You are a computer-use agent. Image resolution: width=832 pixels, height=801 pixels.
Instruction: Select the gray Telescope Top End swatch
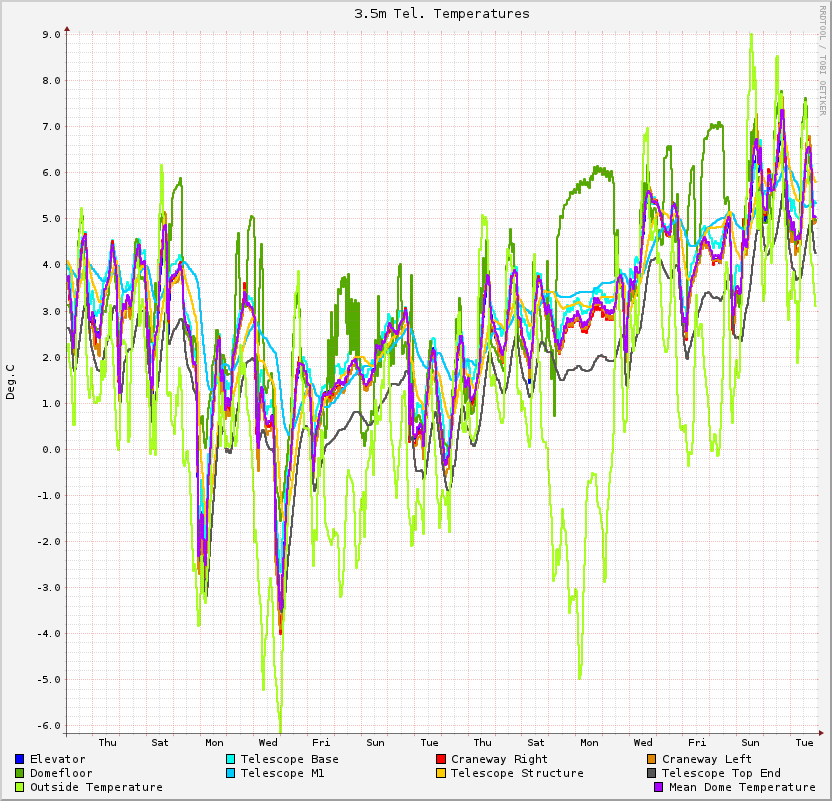click(x=652, y=773)
